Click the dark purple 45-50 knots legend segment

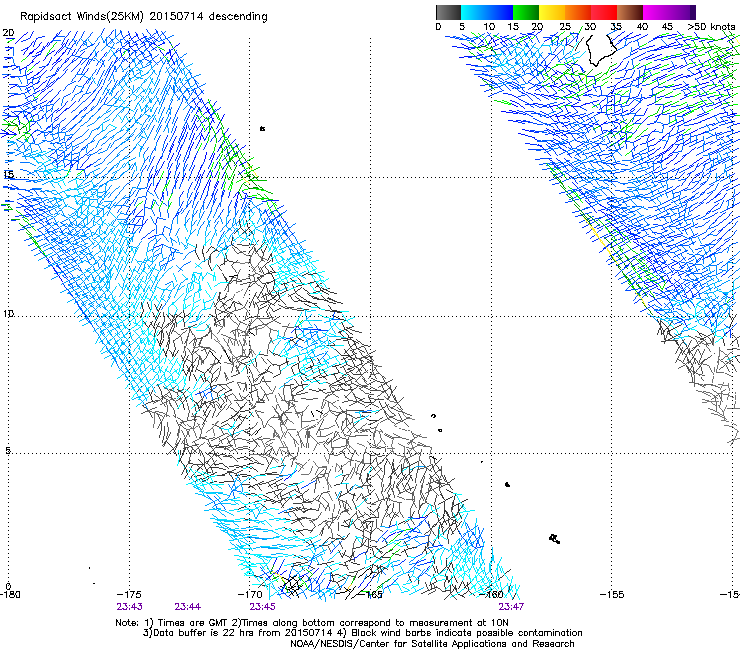pyautogui.click(x=682, y=12)
